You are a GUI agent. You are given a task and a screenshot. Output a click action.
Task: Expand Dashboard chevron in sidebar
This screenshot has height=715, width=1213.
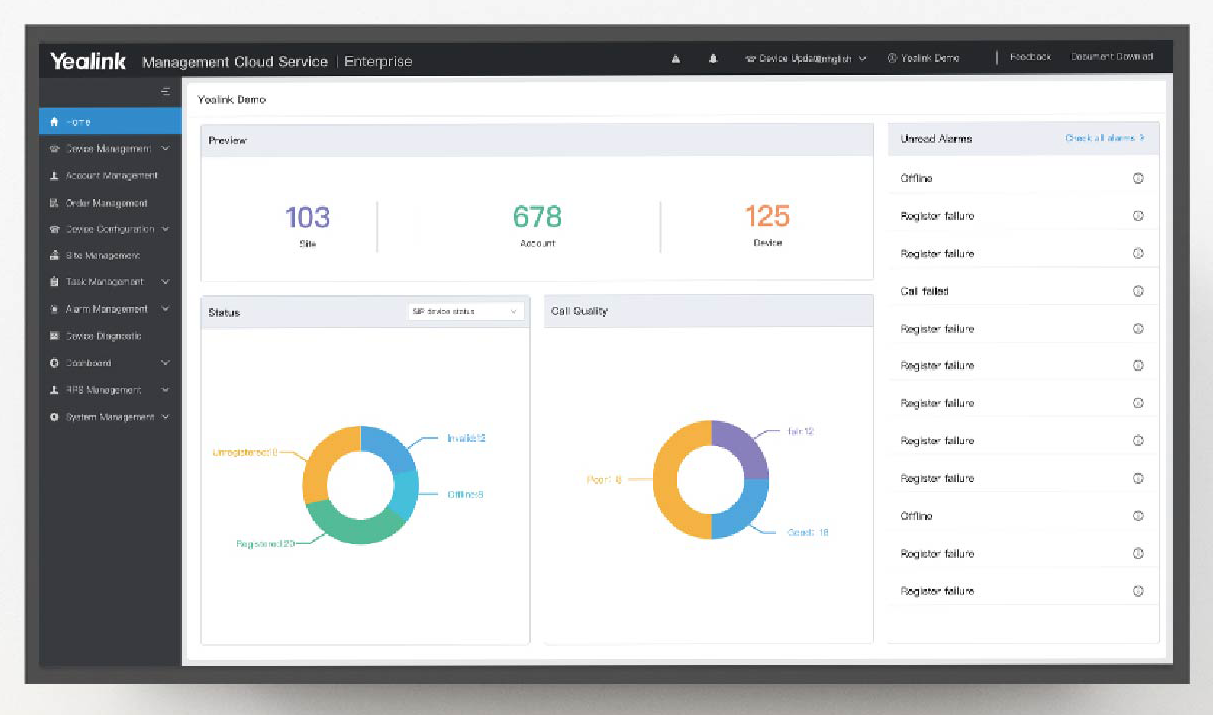(165, 363)
